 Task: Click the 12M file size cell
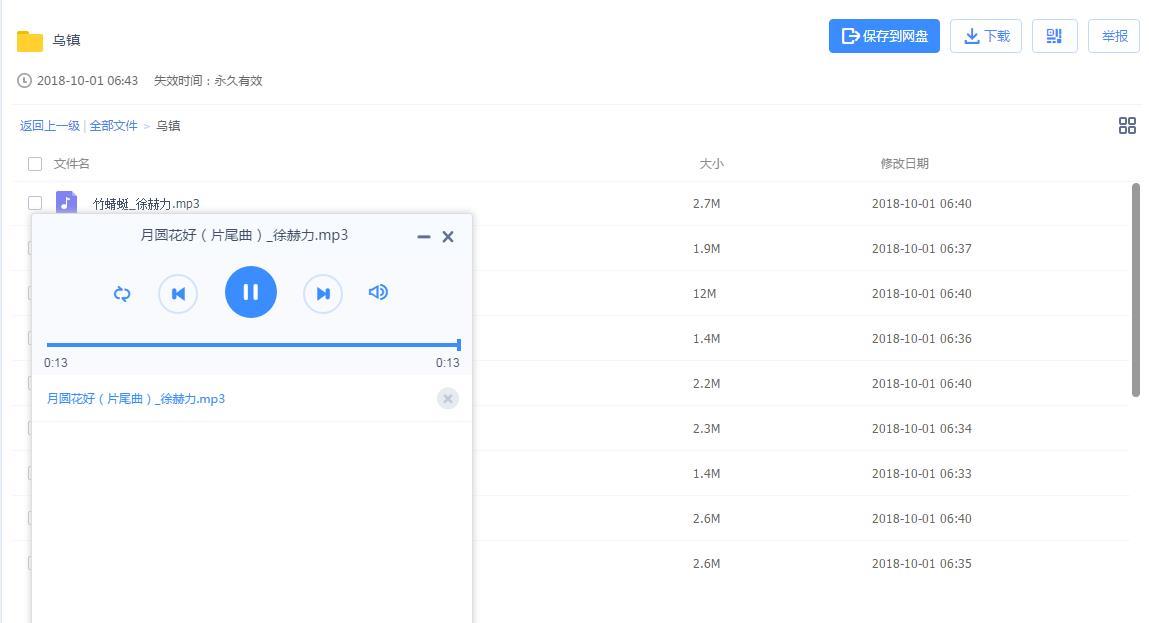pos(704,294)
